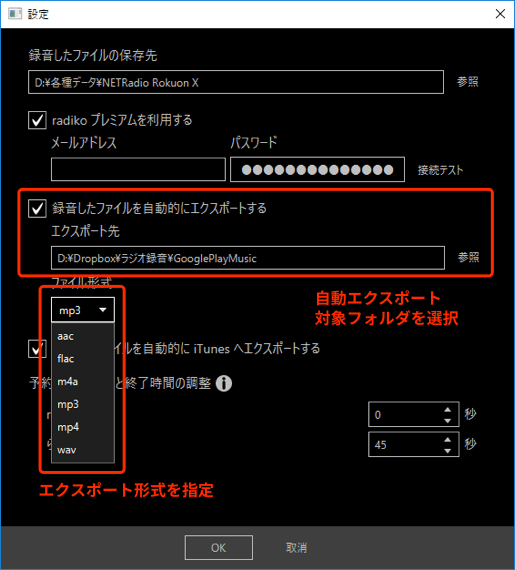The image size is (515, 570).
Task: Click 取消 to cancel the settings
Action: [x=297, y=547]
